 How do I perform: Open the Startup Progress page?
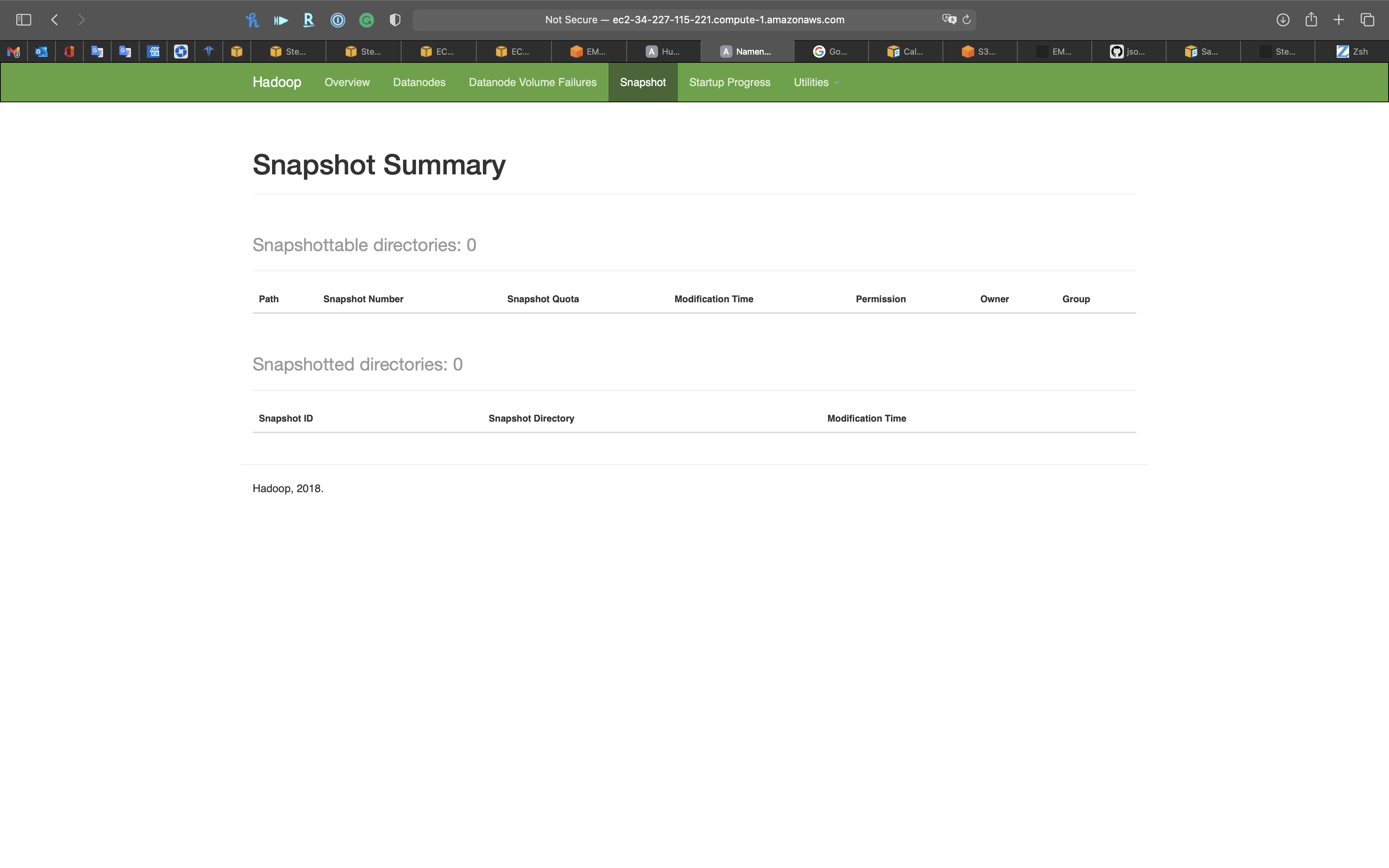point(729,83)
